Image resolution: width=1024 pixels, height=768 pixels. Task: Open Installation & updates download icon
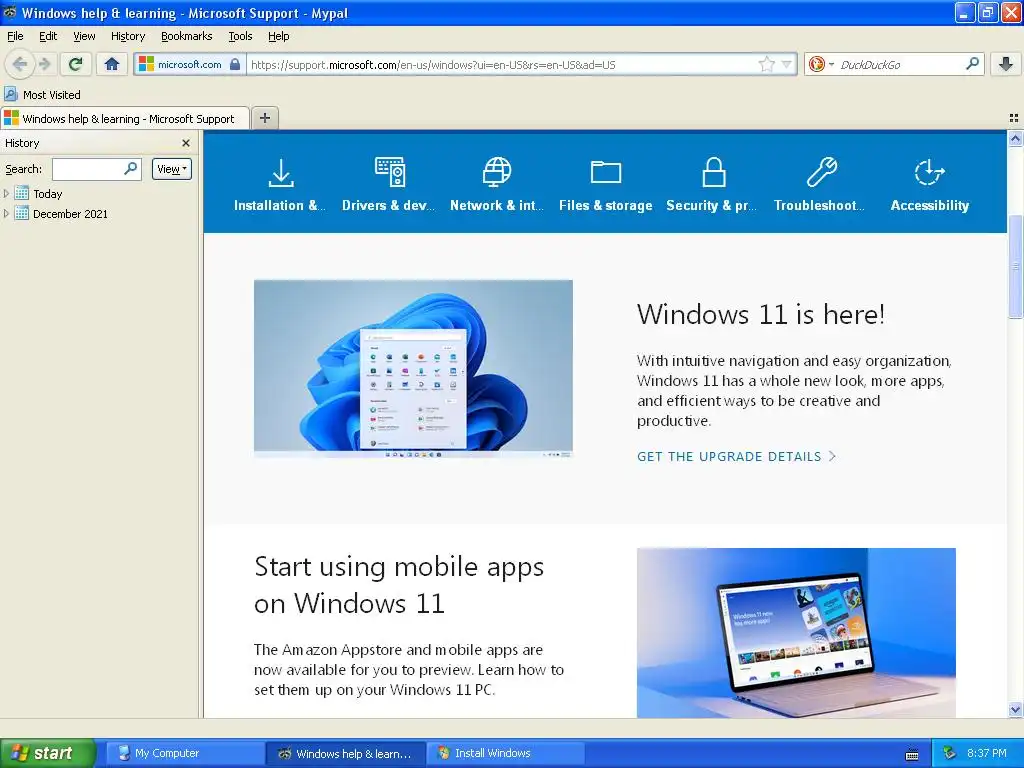click(281, 173)
